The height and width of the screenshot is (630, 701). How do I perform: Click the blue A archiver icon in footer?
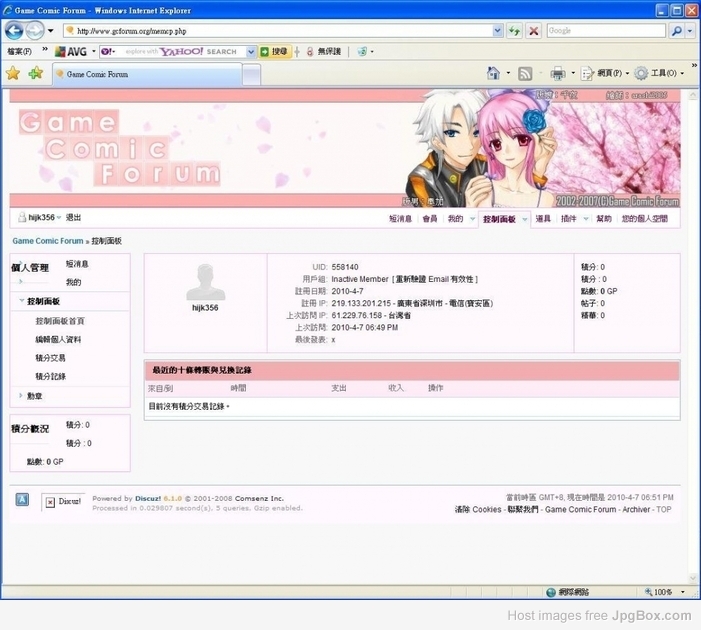(22, 499)
